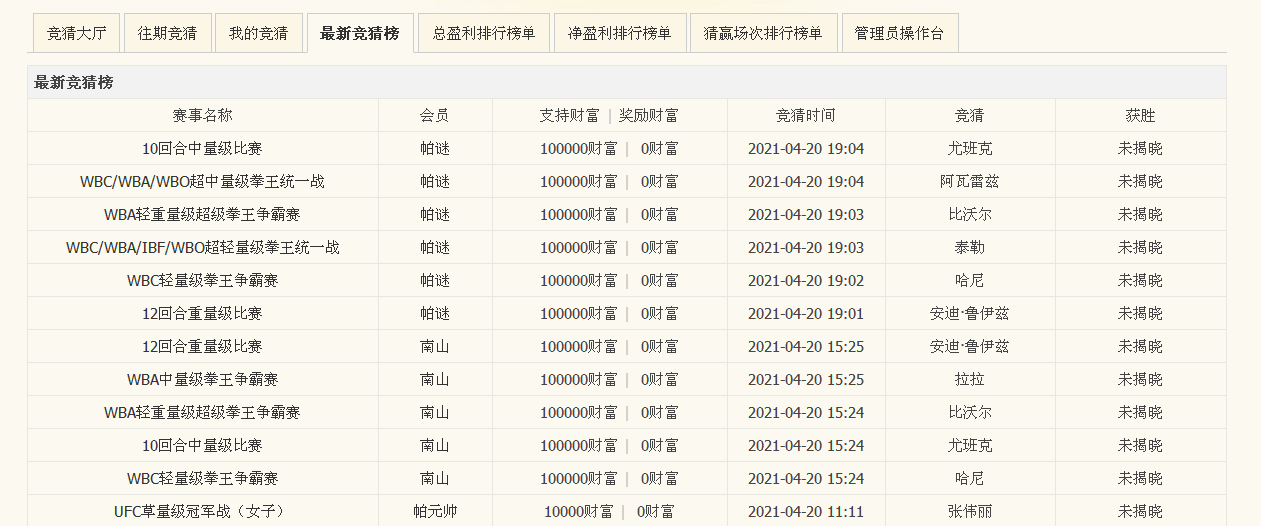Viewport: 1261px width, 526px height.
Task: Open WBC/WBA/IBF/WBO超轻量级拳王统一战 event
Action: pyautogui.click(x=202, y=247)
